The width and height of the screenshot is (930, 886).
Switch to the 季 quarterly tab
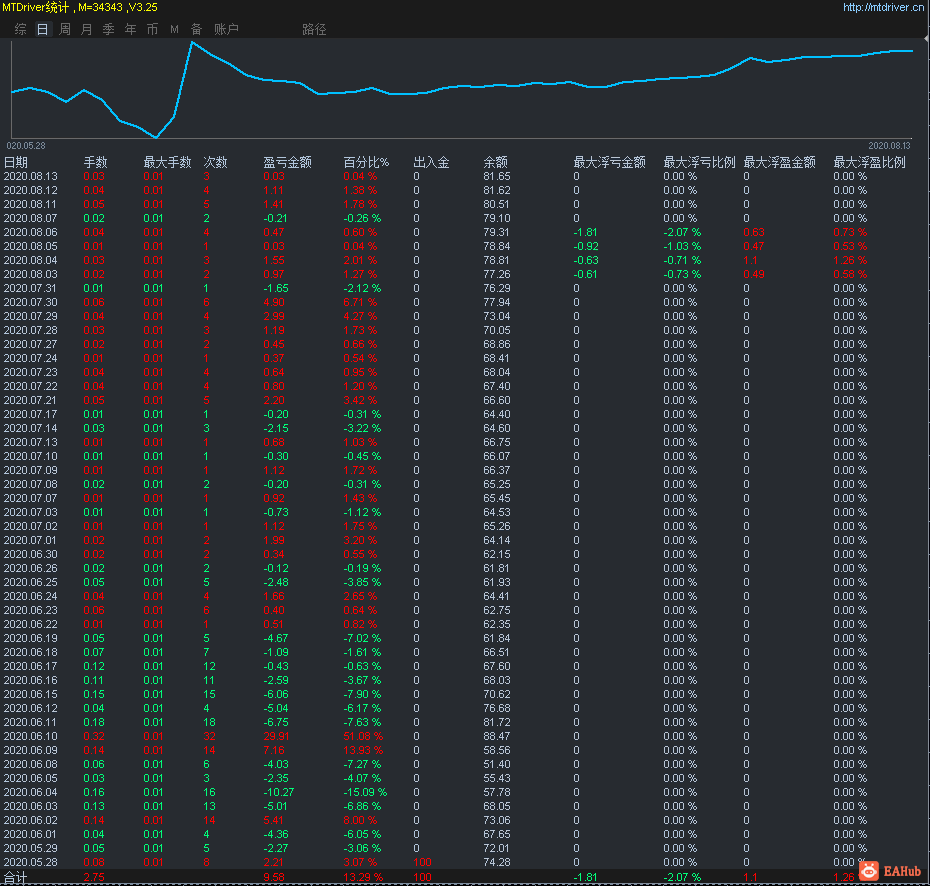pyautogui.click(x=108, y=29)
